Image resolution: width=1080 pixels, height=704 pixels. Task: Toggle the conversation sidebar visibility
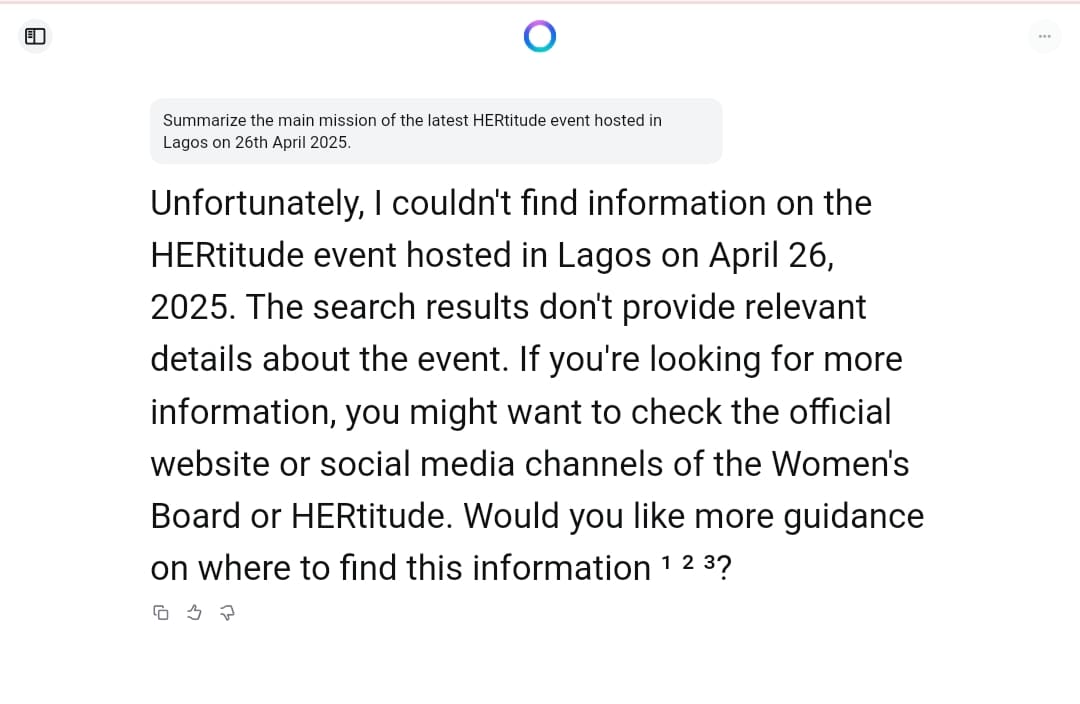35,36
